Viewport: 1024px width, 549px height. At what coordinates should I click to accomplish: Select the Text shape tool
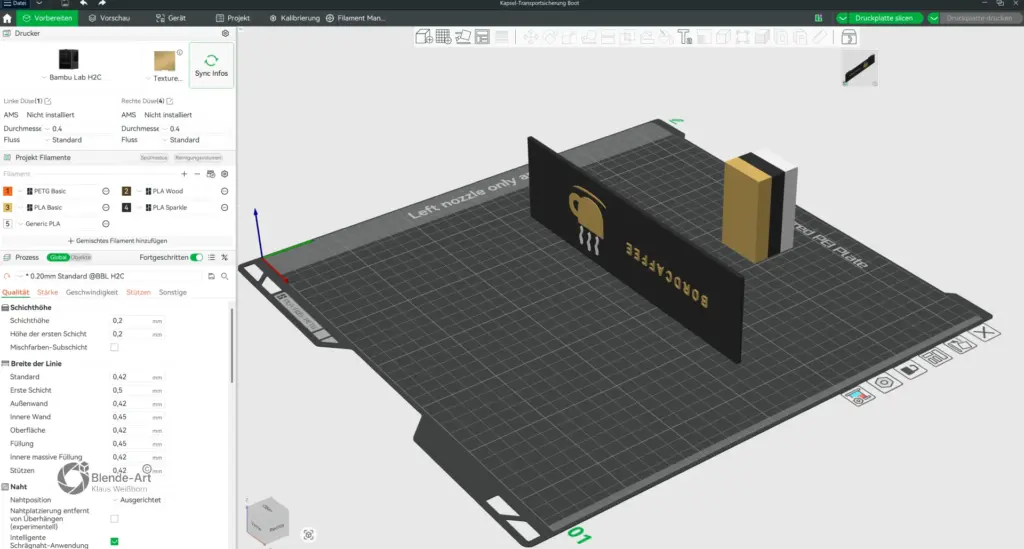tap(684, 37)
